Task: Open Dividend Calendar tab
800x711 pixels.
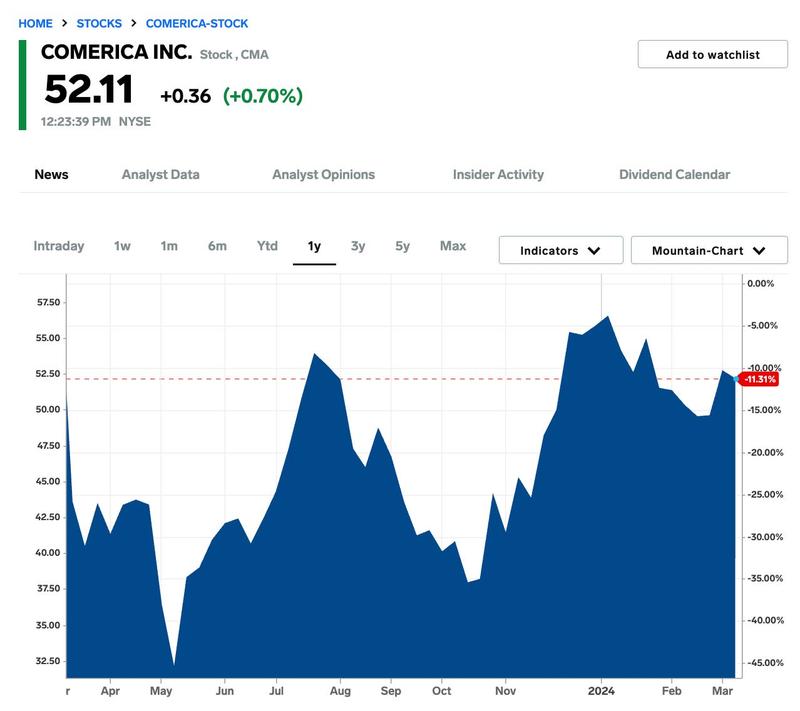Action: coord(674,174)
